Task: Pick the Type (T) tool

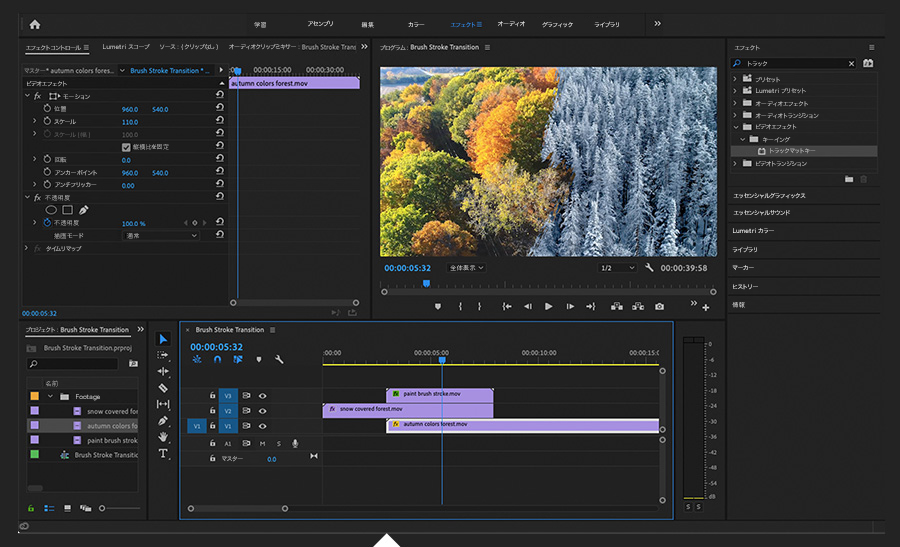Action: pos(164,453)
